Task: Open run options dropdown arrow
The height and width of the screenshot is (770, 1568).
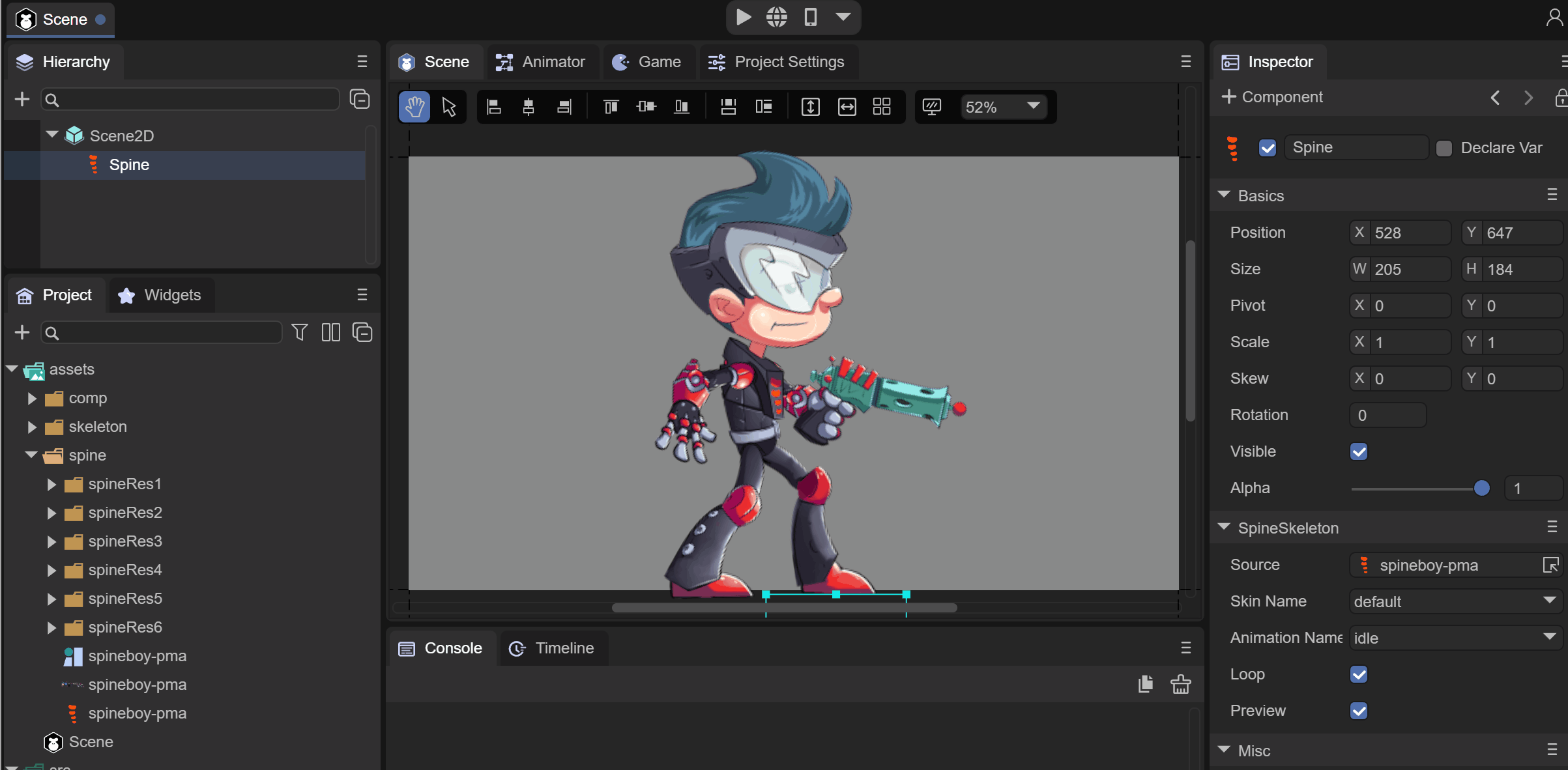Action: (x=843, y=17)
